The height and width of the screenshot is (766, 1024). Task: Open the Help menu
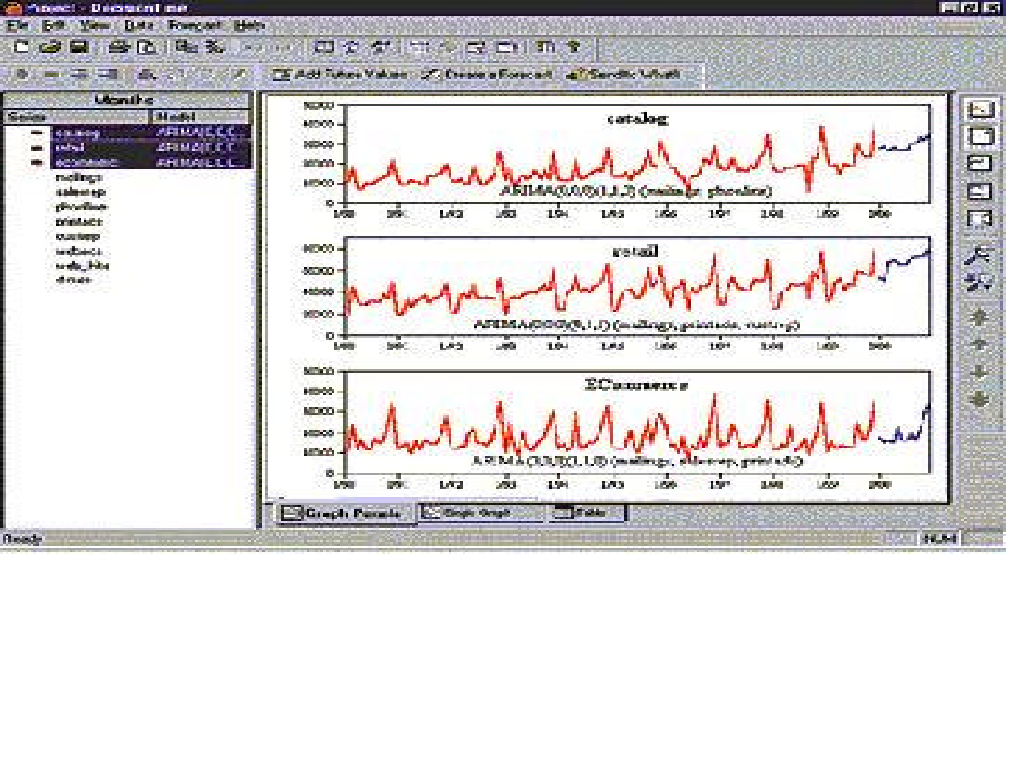[249, 25]
